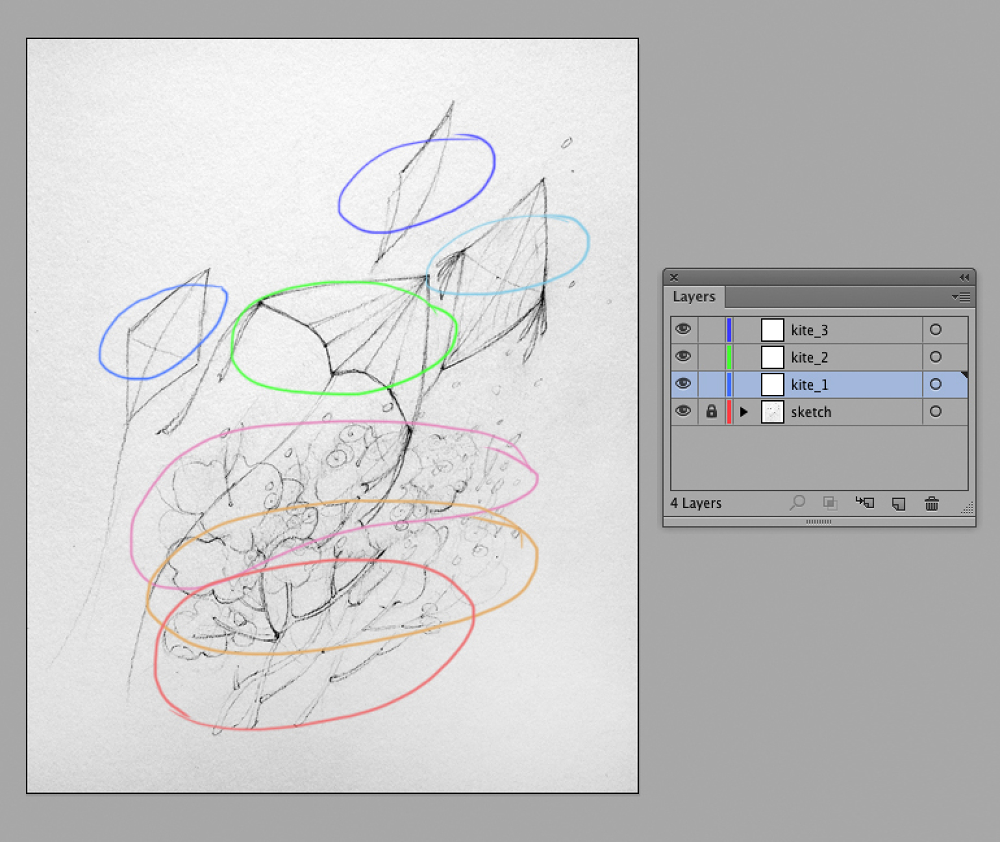Create a new layer
1000x842 pixels.
(x=899, y=504)
